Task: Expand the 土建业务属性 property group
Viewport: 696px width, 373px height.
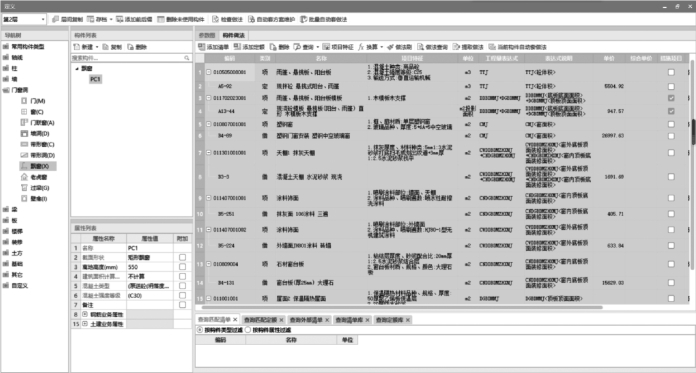Action: point(85,325)
